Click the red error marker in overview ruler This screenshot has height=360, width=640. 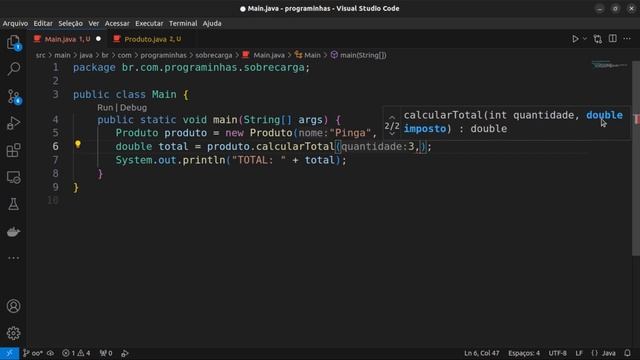(x=636, y=119)
